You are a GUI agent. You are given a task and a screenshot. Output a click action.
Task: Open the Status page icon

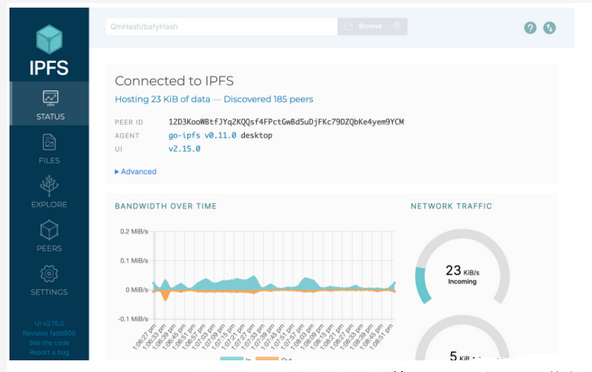pos(50,97)
